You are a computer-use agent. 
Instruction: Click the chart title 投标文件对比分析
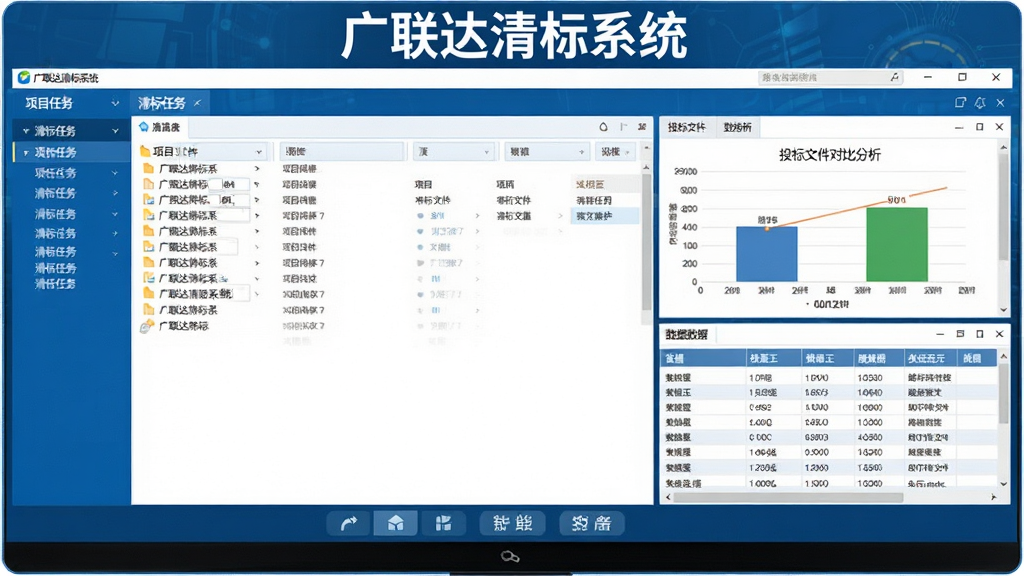829,155
